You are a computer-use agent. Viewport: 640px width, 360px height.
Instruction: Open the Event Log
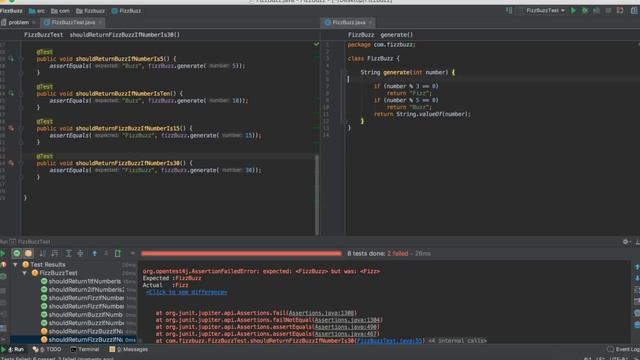(624, 349)
